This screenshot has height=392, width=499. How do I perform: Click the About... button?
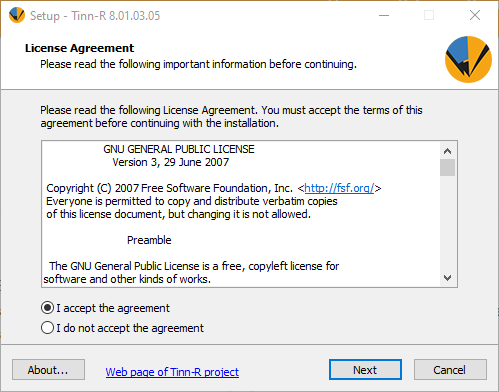click(48, 370)
